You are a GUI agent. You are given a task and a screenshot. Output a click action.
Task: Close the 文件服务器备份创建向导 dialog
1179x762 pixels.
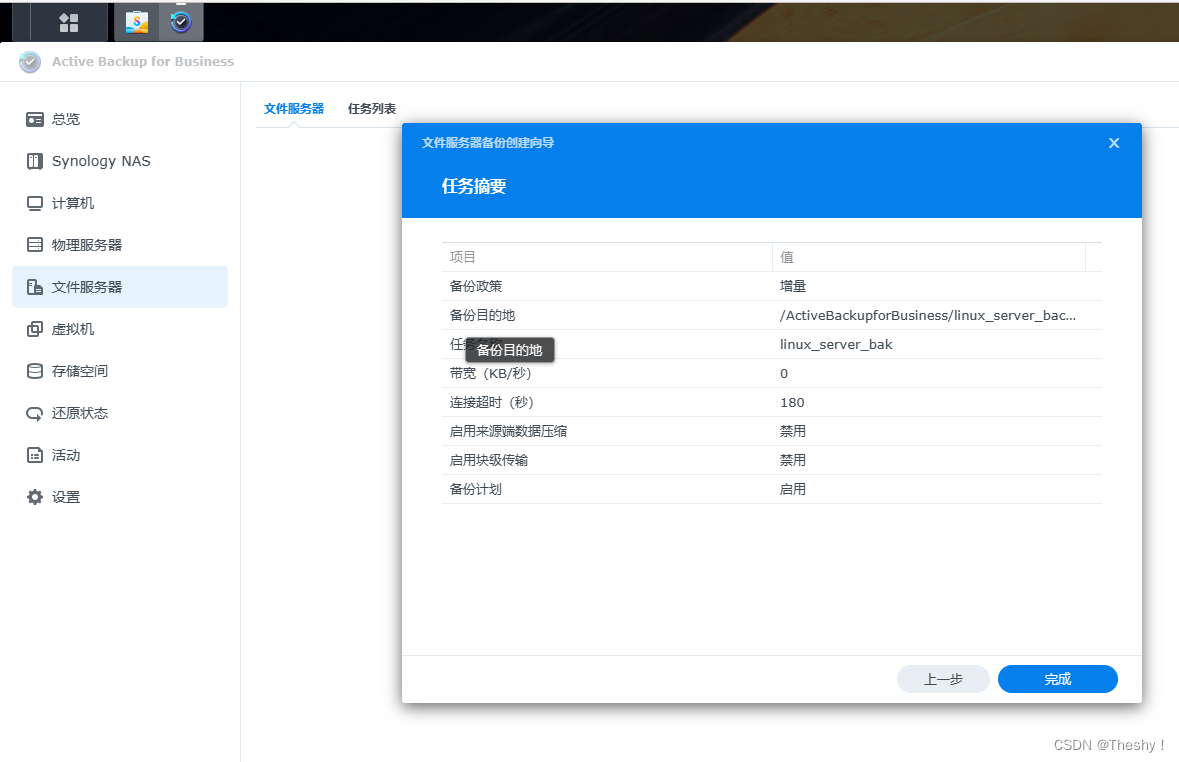[1113, 143]
